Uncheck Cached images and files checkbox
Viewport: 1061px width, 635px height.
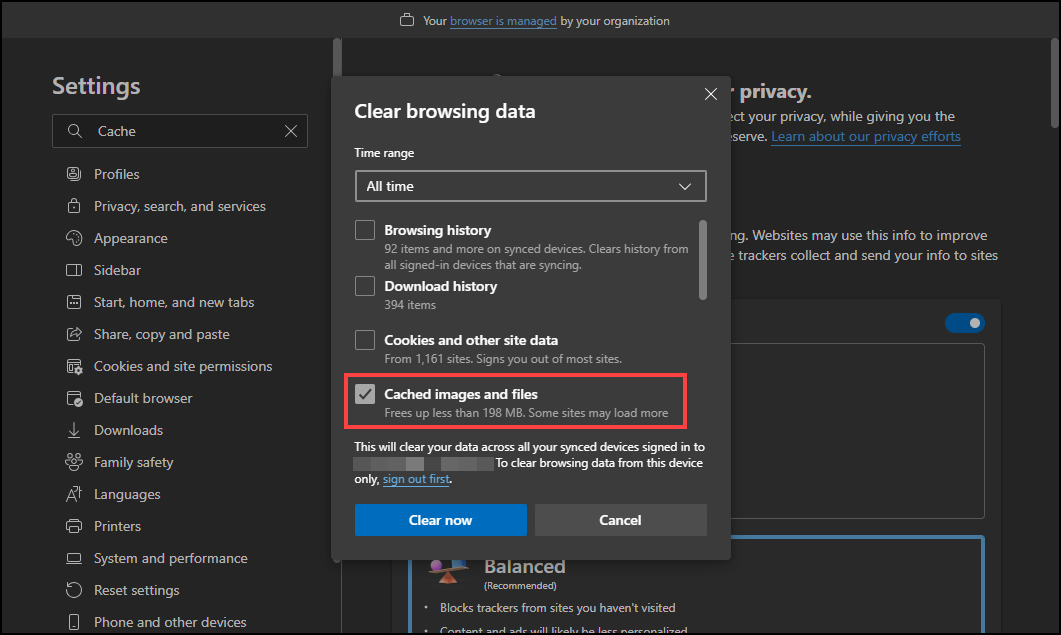pos(365,394)
